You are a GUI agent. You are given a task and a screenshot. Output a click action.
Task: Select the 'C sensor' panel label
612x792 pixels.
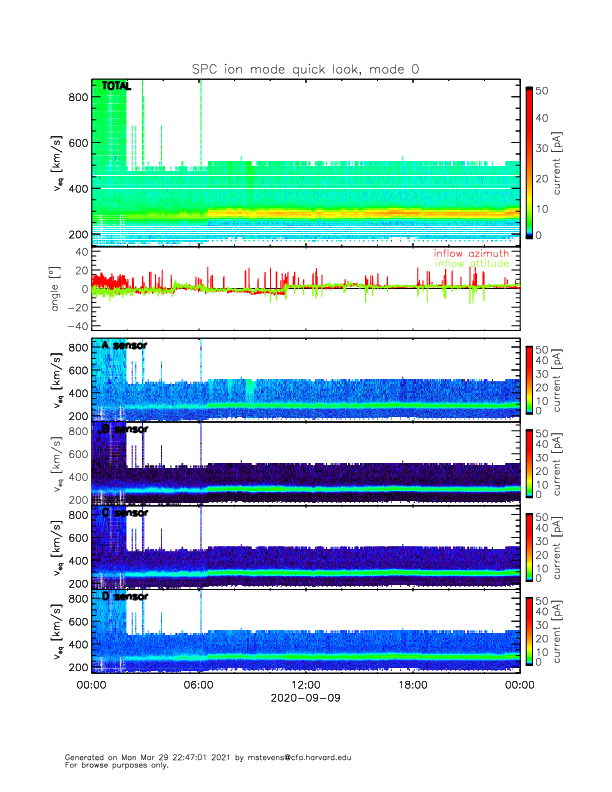(x=123, y=513)
